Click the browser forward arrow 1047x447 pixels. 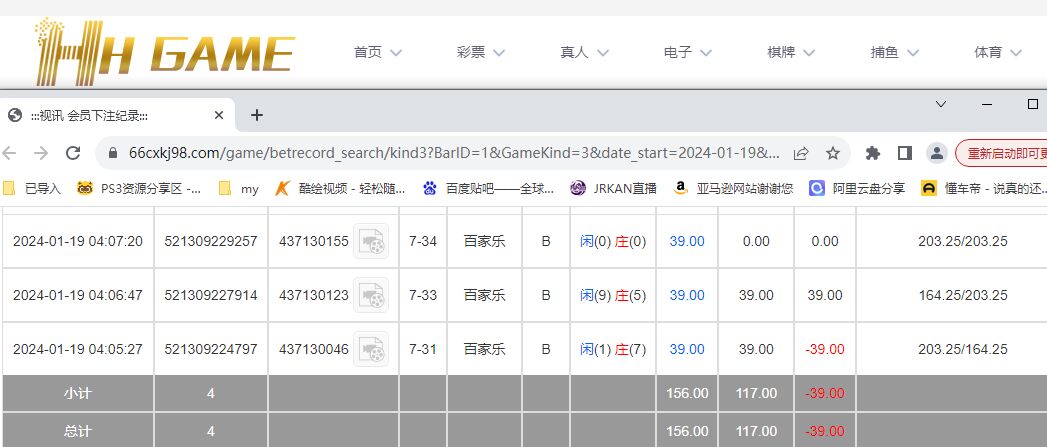coord(41,153)
